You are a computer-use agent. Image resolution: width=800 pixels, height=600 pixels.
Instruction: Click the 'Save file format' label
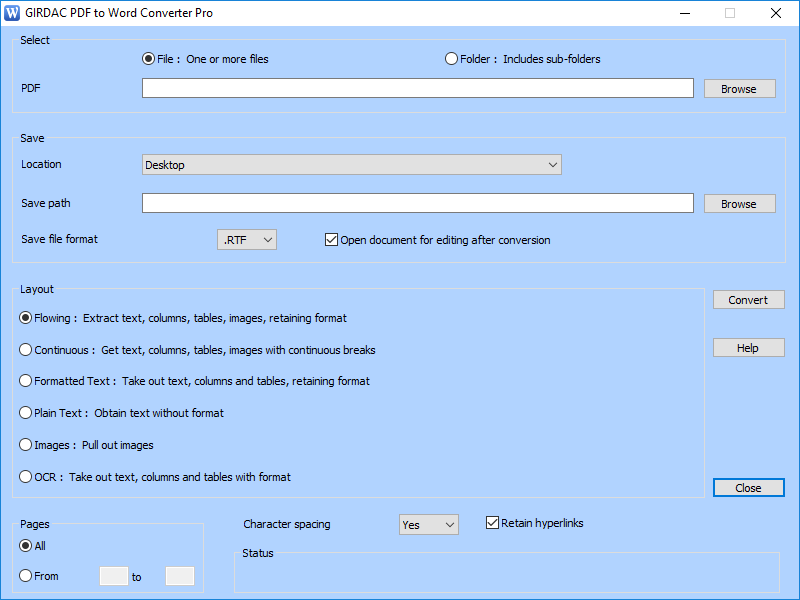pos(59,239)
